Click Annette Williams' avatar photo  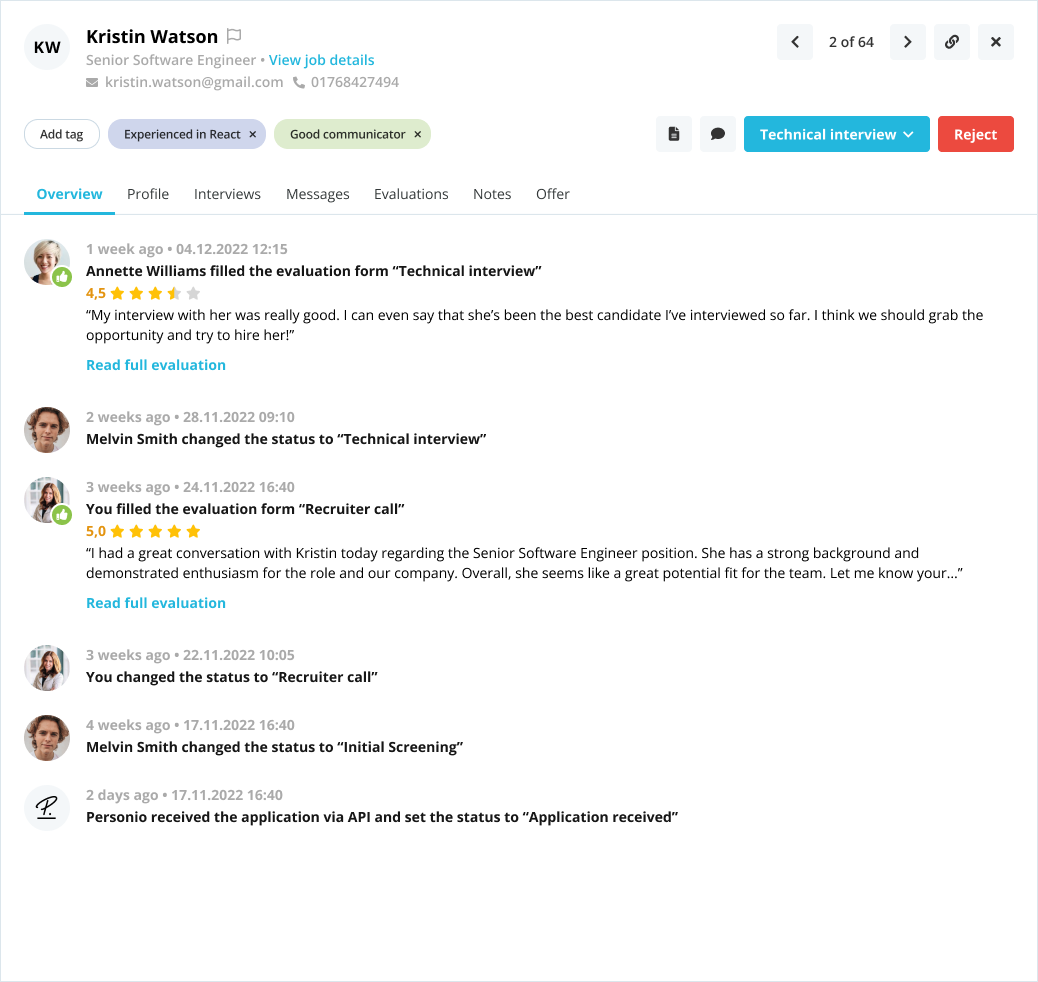(47, 262)
